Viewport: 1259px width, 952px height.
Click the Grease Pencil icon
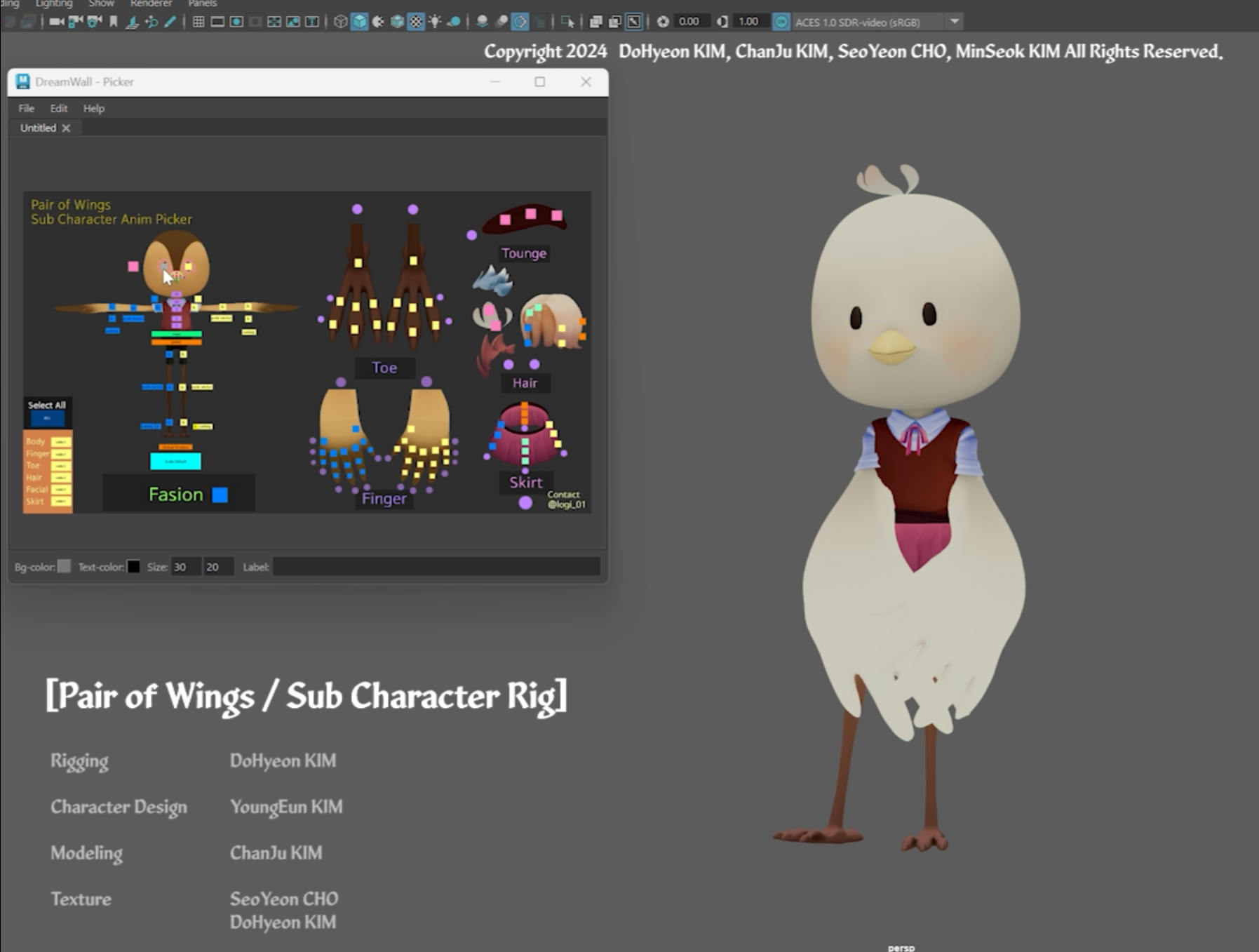click(170, 22)
